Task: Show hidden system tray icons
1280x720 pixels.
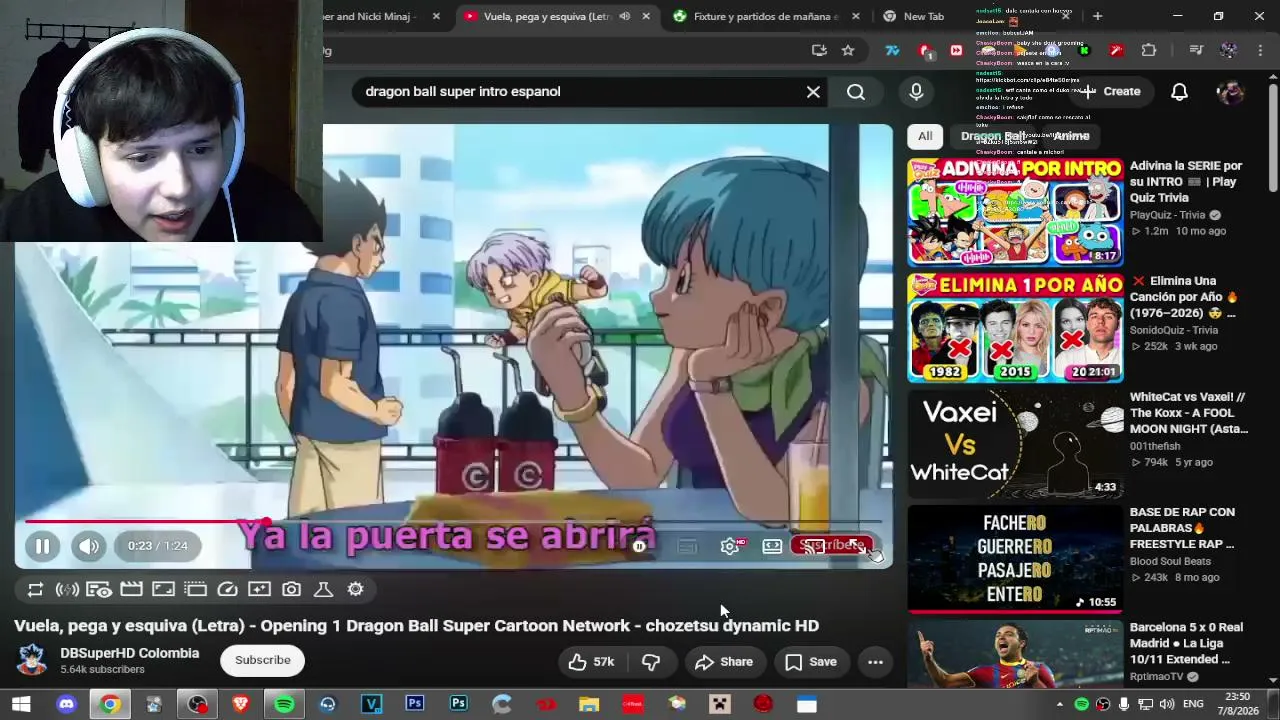Action: 1060,704
